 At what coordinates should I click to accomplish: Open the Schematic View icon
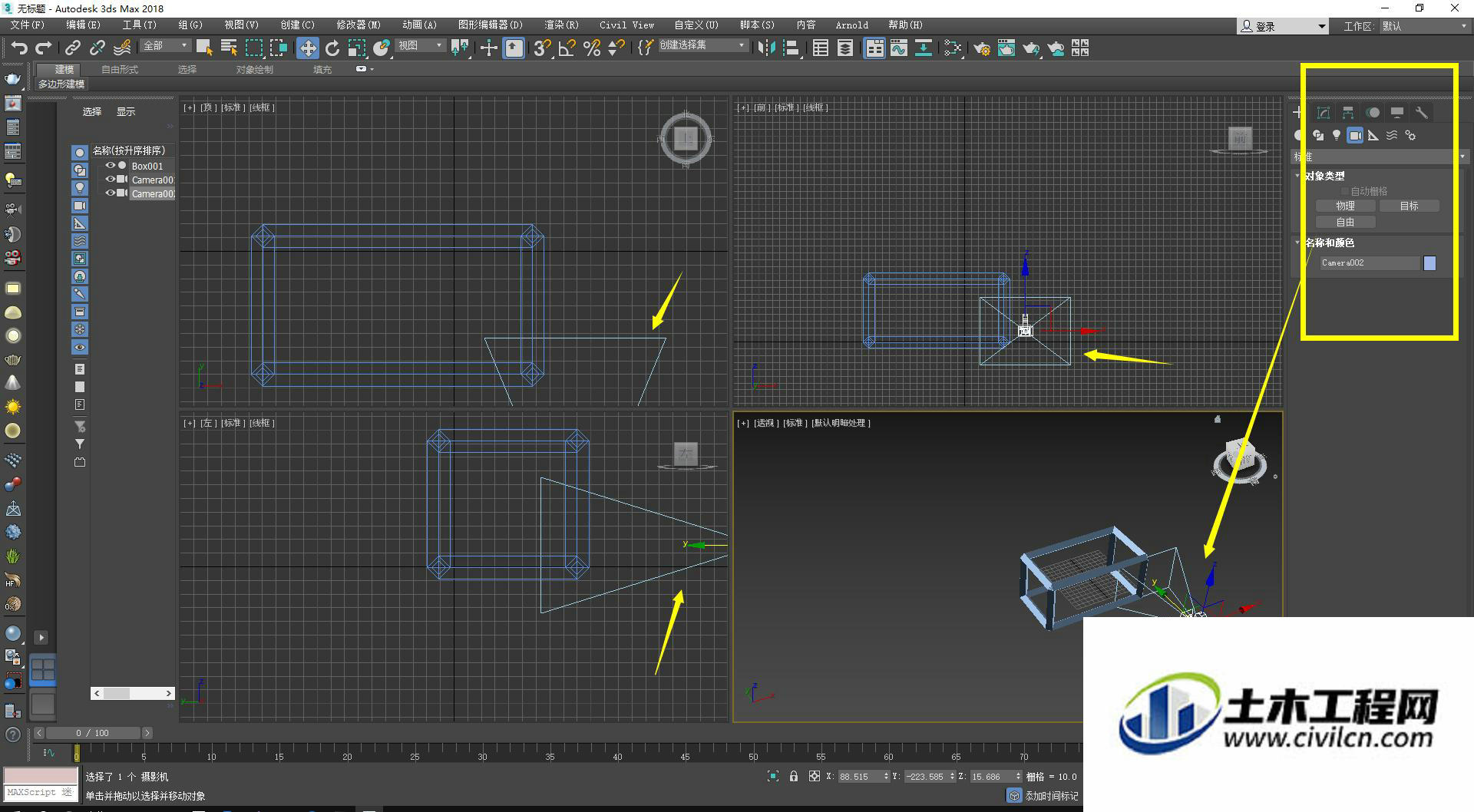924,48
